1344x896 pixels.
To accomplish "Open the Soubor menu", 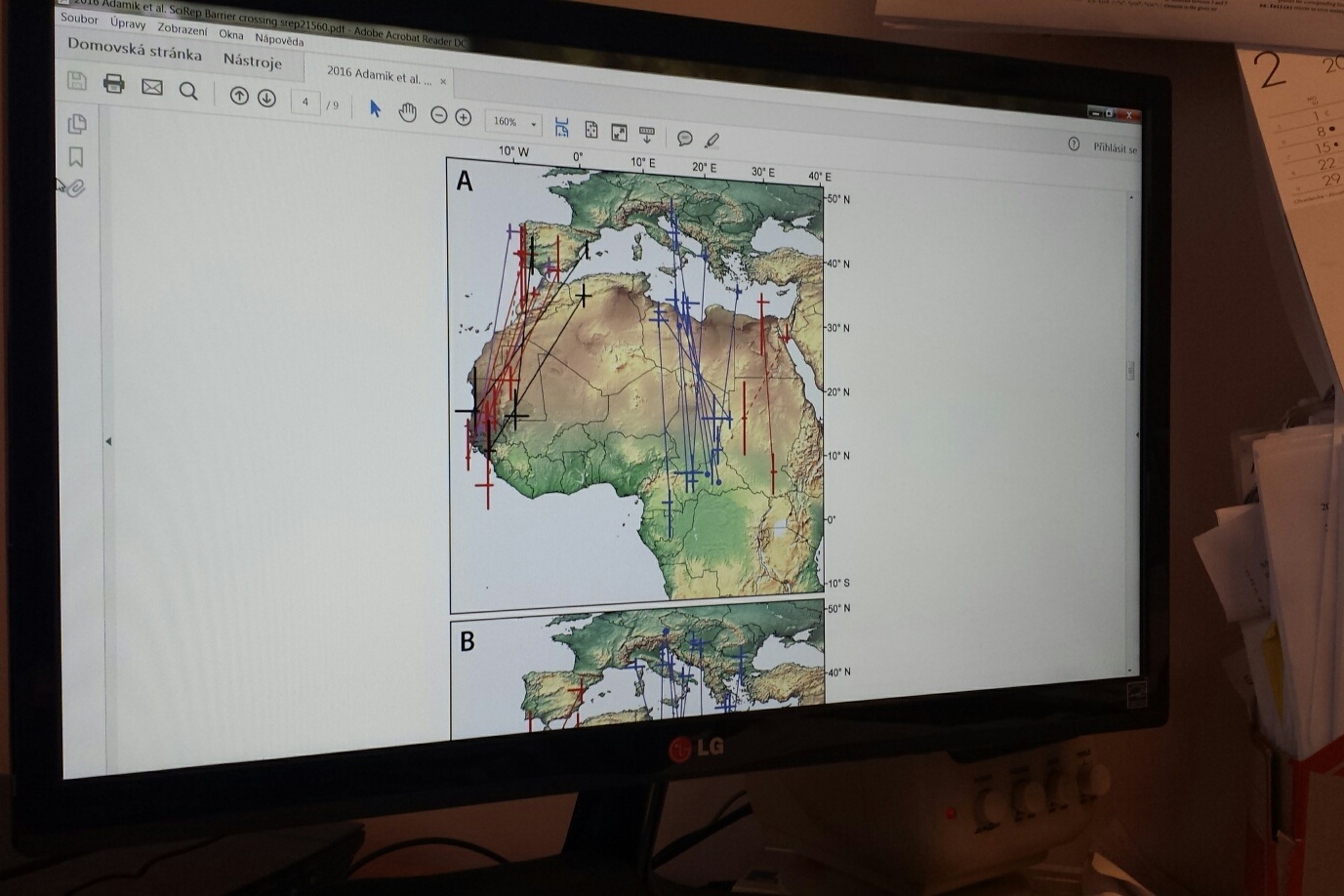I will click(79, 19).
